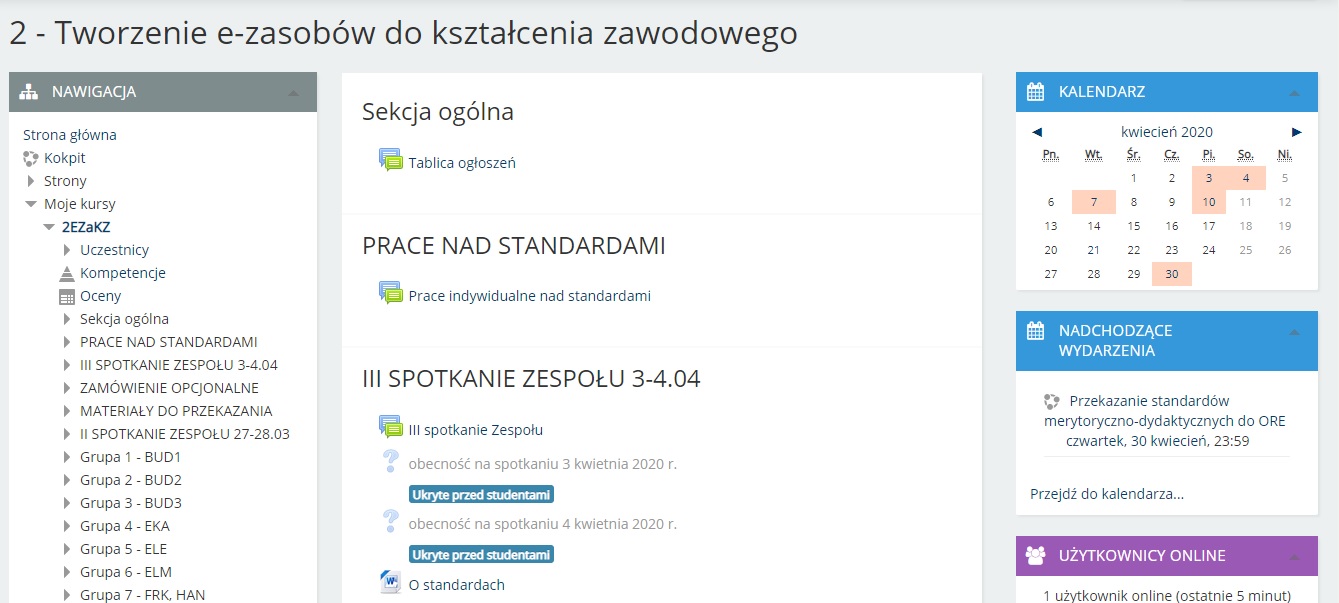Collapse the Nadchodzące wydarzenia block

[1295, 332]
